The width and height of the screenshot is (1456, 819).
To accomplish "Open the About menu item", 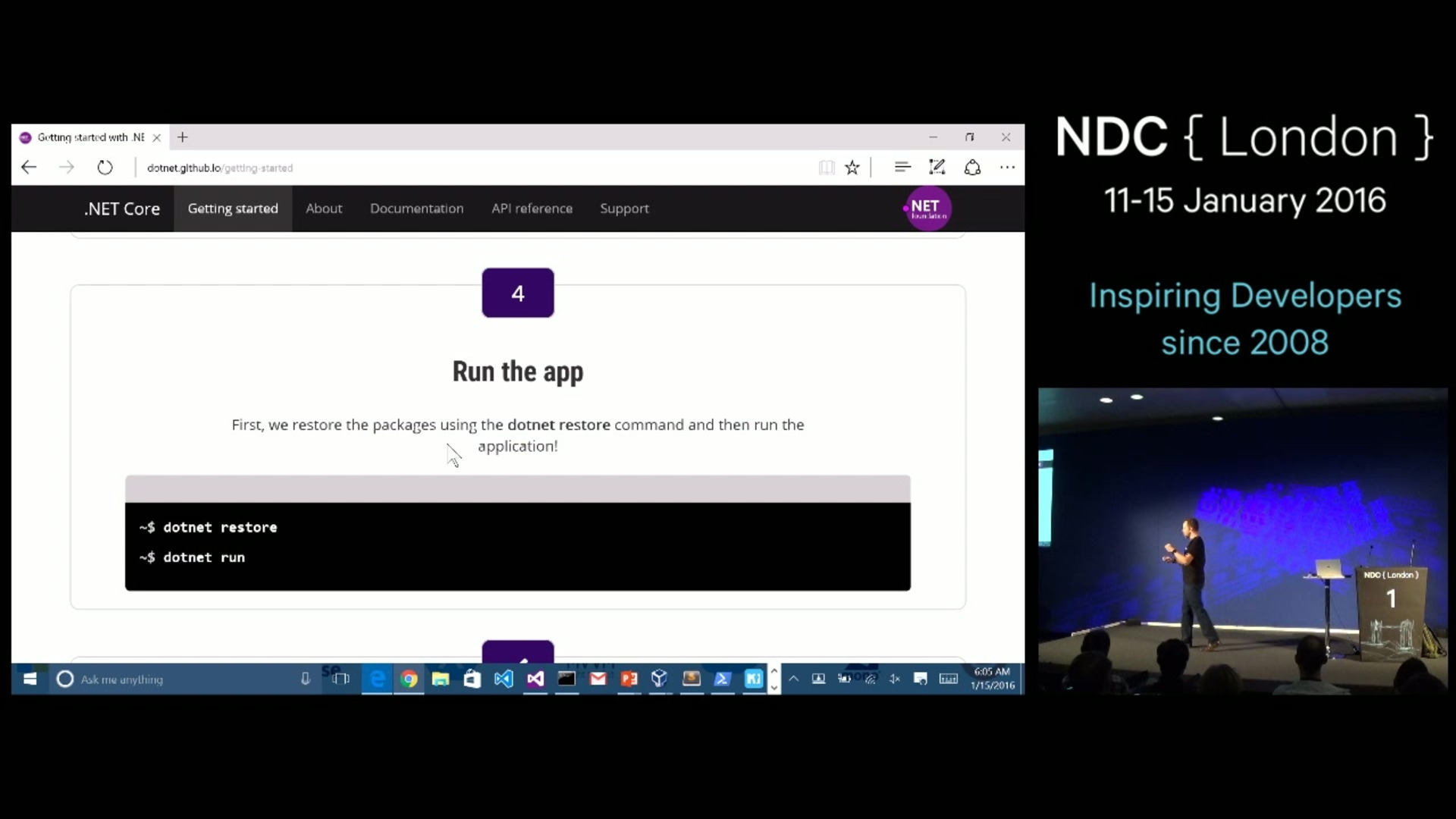I will [324, 209].
